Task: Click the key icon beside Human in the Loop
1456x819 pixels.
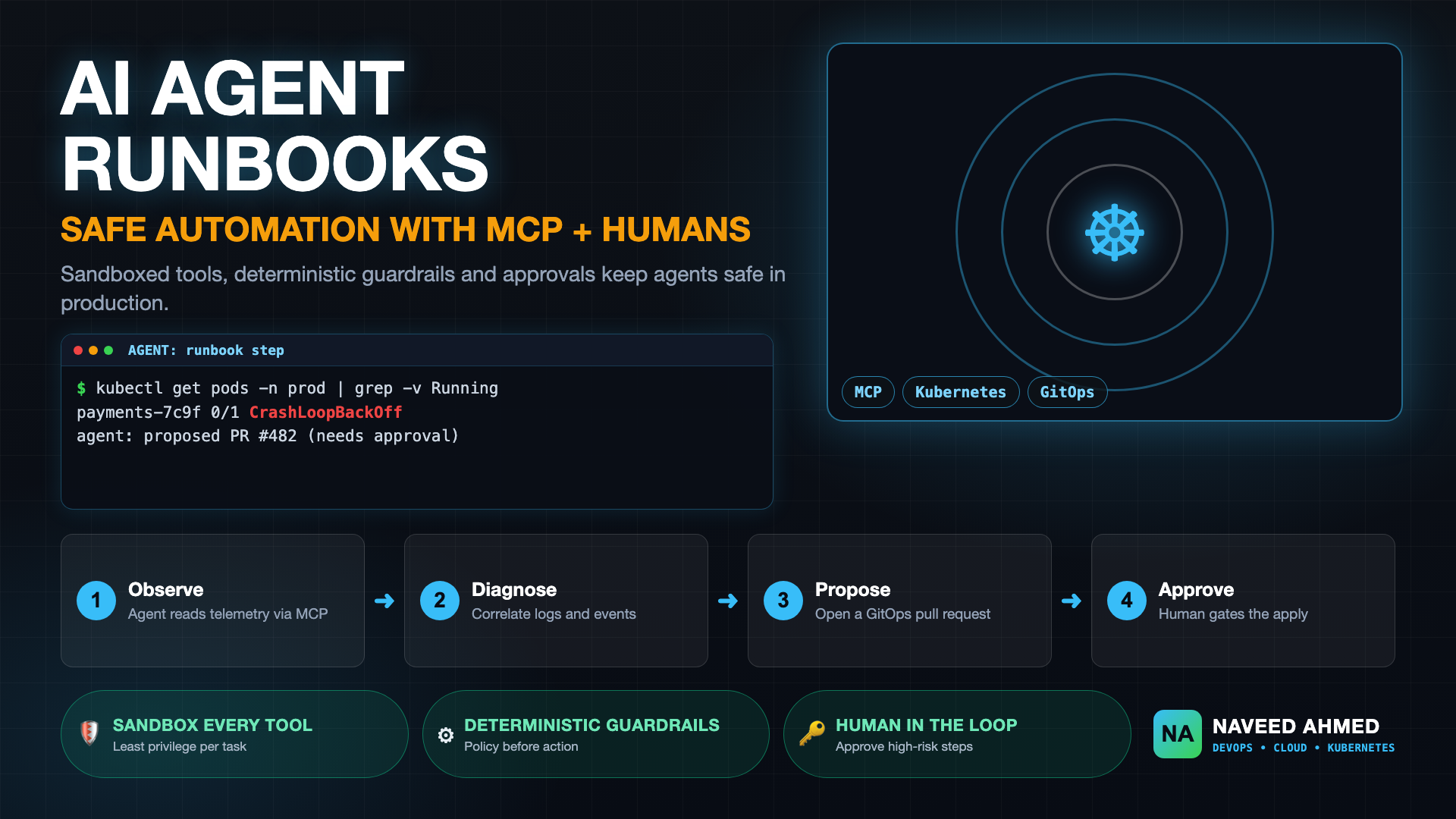Action: tap(812, 733)
